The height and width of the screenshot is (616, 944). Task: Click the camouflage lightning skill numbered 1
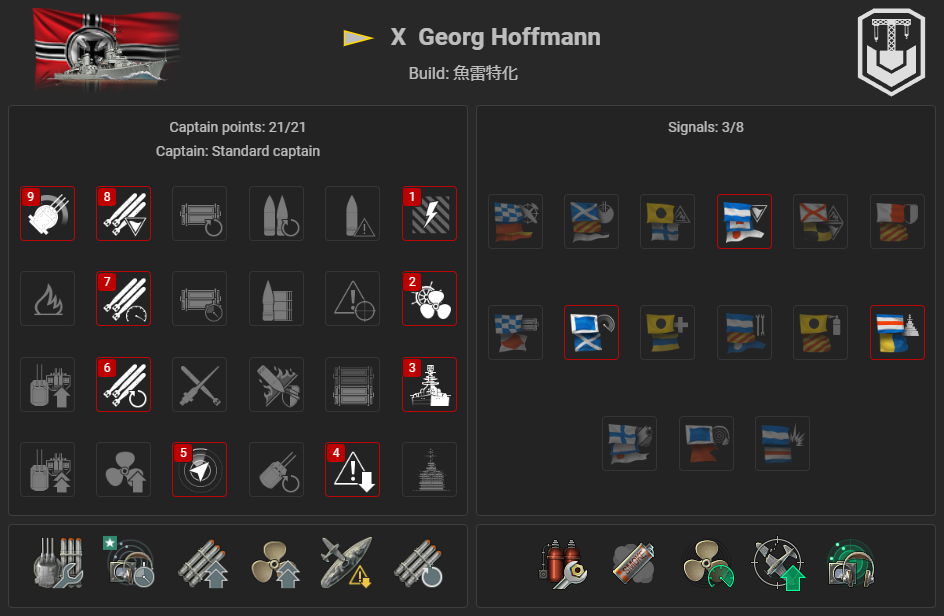[x=429, y=214]
